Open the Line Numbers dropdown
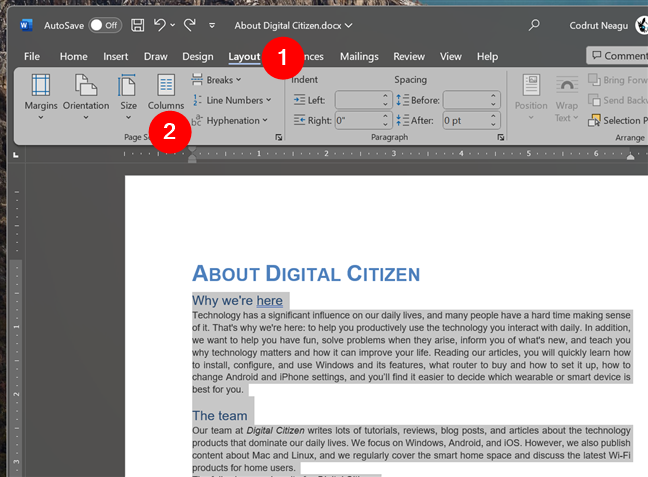Viewport: 648px width, 477px height. [231, 100]
